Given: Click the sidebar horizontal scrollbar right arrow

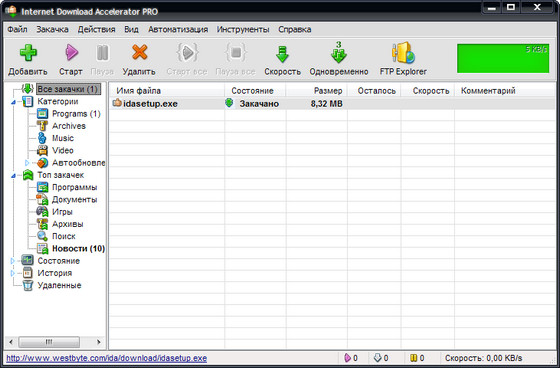Looking at the screenshot, I should pos(99,342).
